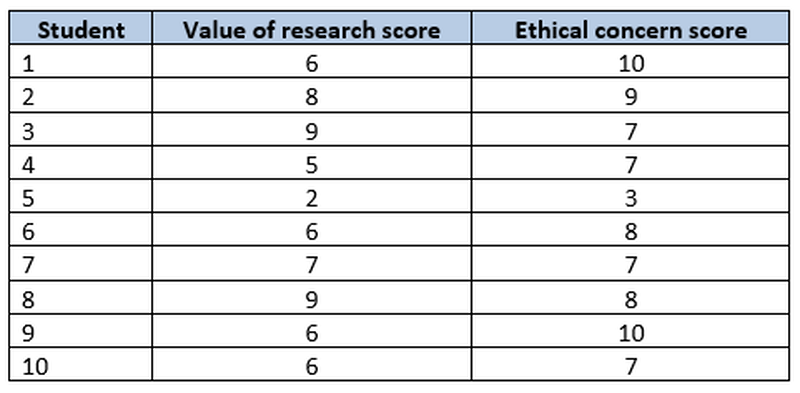Click ethical concern score 7 for student 10
Viewport: 800px width, 393px height.
631,366
